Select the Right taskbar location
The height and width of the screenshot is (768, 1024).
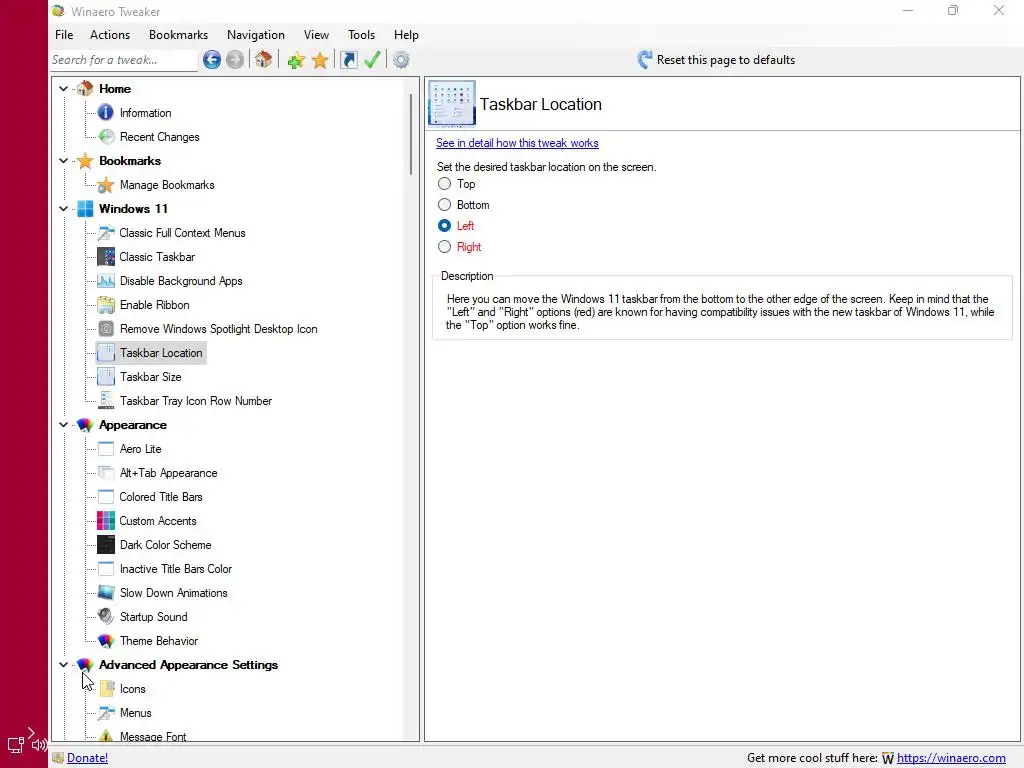click(x=444, y=247)
